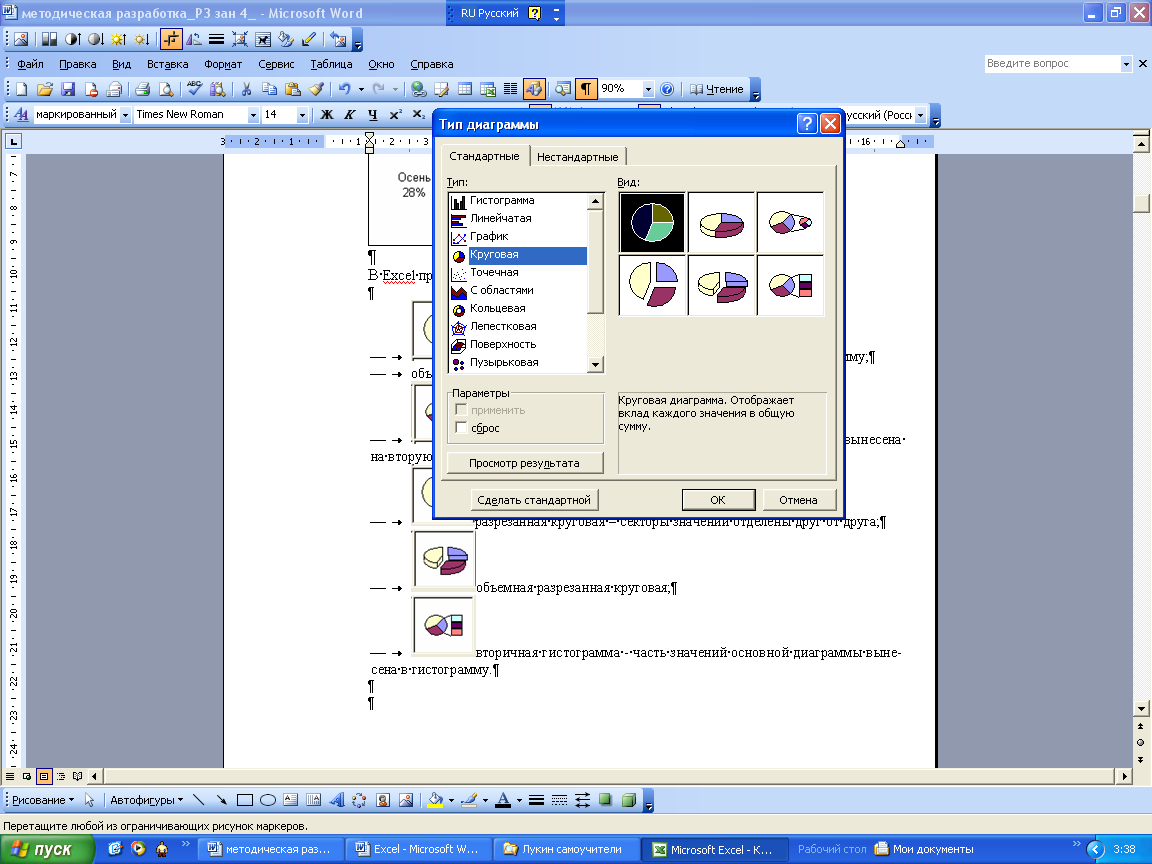The height and width of the screenshot is (864, 1152).
Task: Click the Insert Excel worksheet icon
Action: 488,89
